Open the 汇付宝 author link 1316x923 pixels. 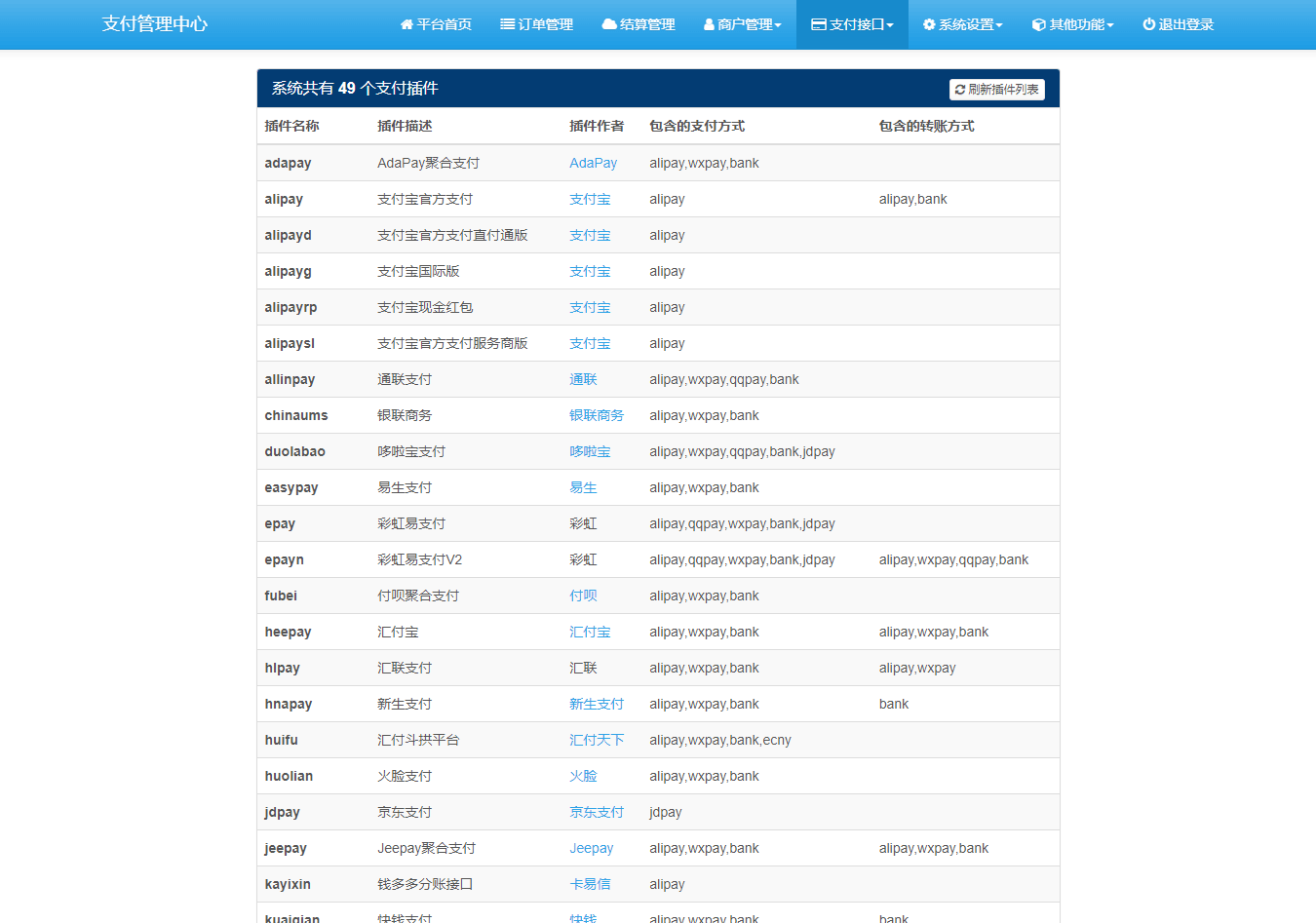590,632
